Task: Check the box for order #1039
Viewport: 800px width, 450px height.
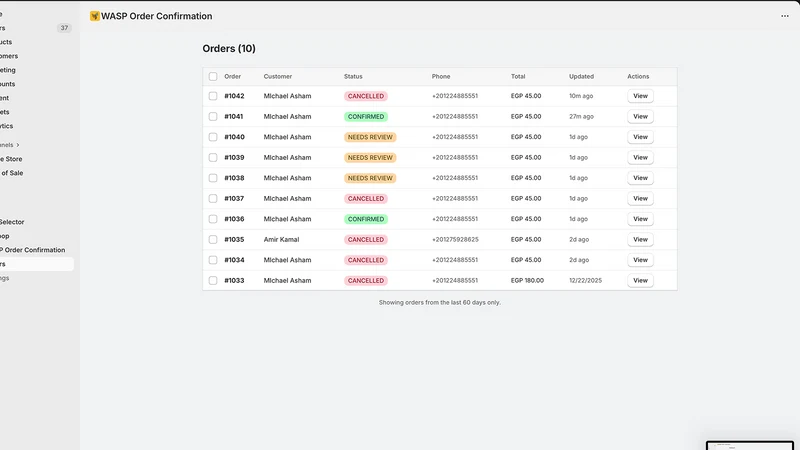Action: point(213,157)
